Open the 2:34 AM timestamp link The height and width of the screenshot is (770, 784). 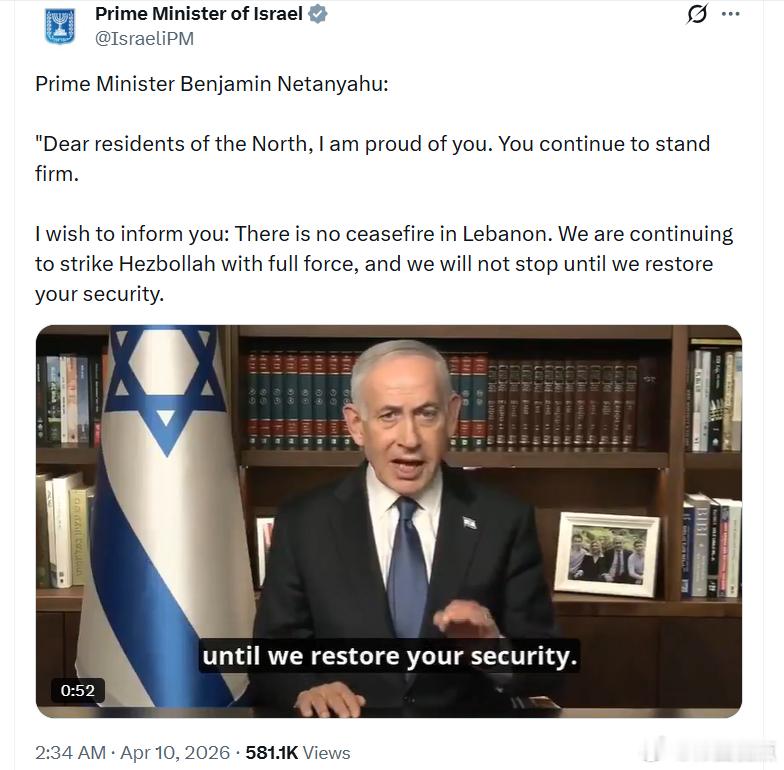(70, 752)
